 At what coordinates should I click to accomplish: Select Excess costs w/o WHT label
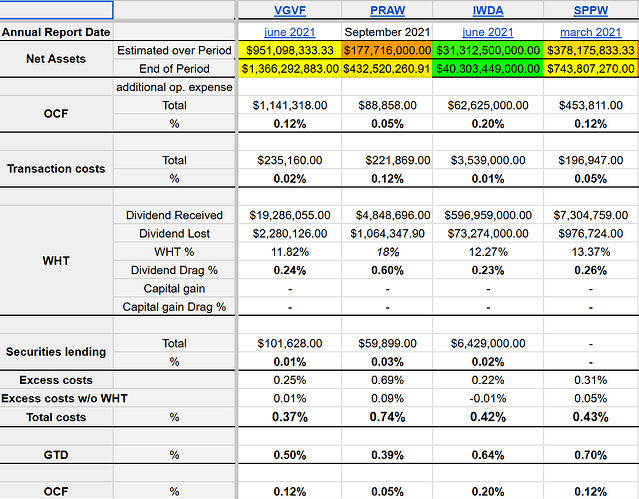[x=64, y=398]
